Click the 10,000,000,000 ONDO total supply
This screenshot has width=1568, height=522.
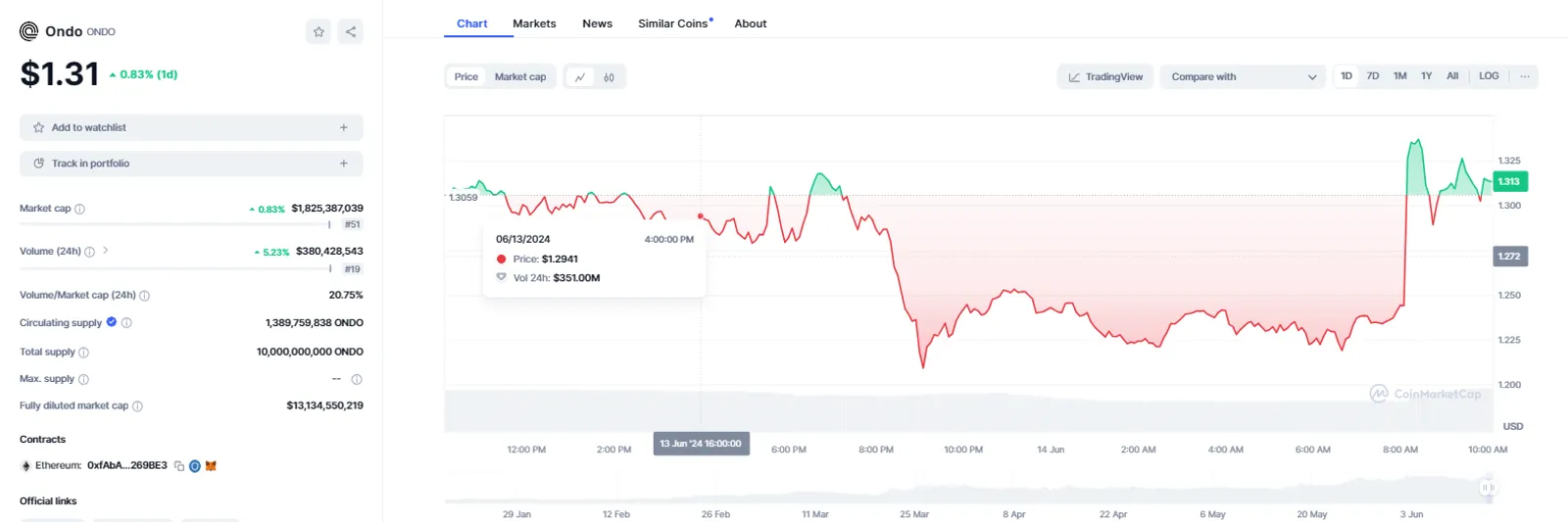(x=310, y=352)
